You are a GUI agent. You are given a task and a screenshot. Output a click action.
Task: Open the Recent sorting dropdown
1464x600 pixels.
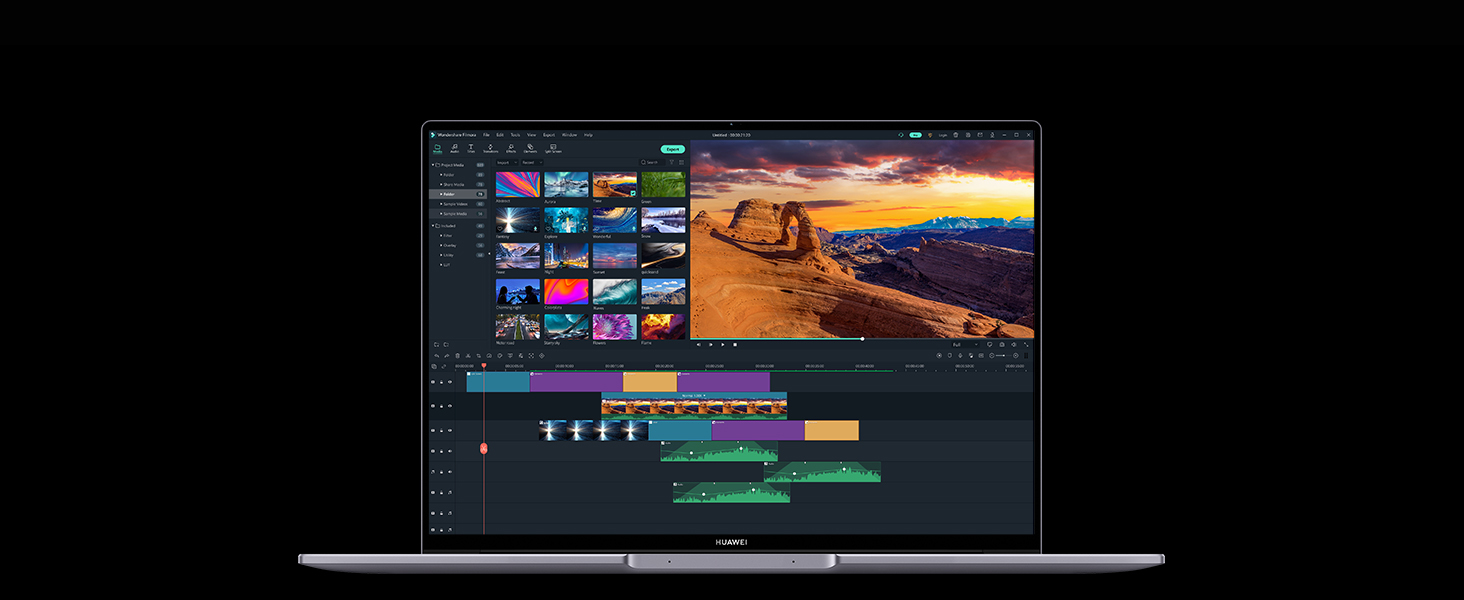531,163
